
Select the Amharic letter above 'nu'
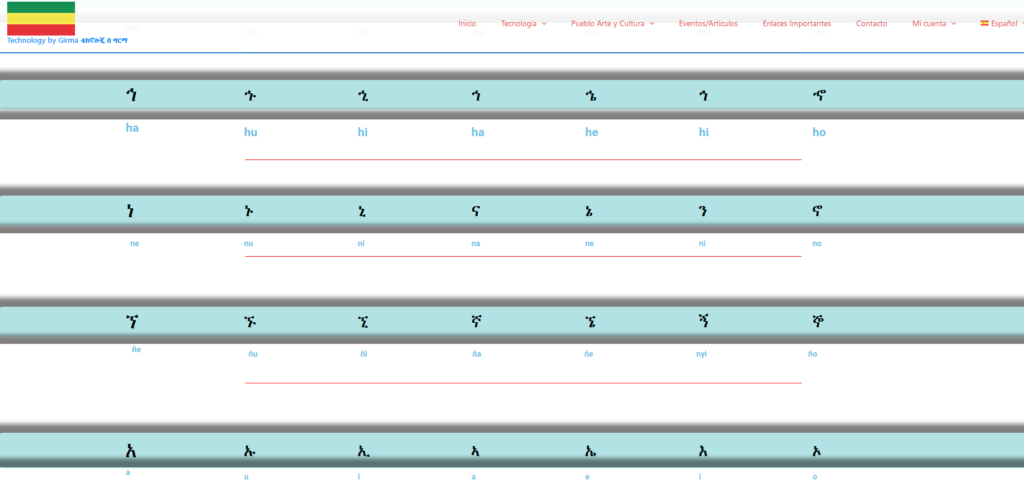click(x=250, y=211)
